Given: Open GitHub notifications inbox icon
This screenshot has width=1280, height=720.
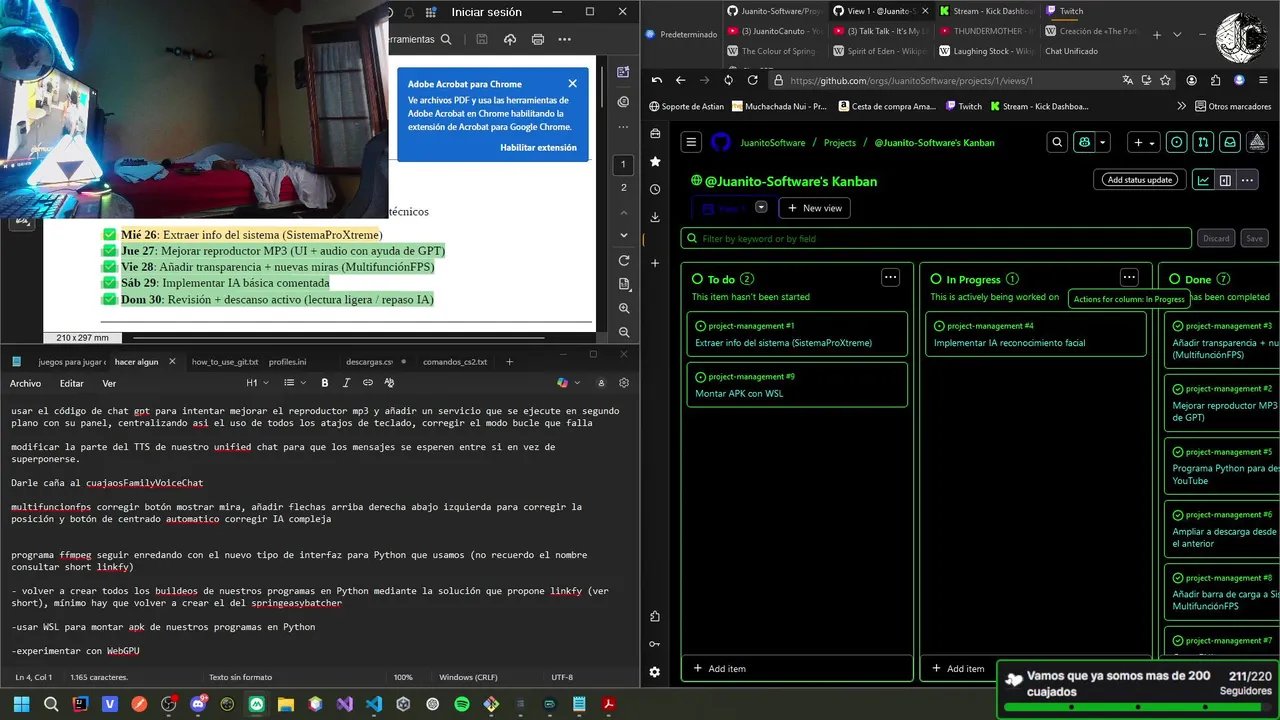Looking at the screenshot, I should pyautogui.click(x=1230, y=143).
